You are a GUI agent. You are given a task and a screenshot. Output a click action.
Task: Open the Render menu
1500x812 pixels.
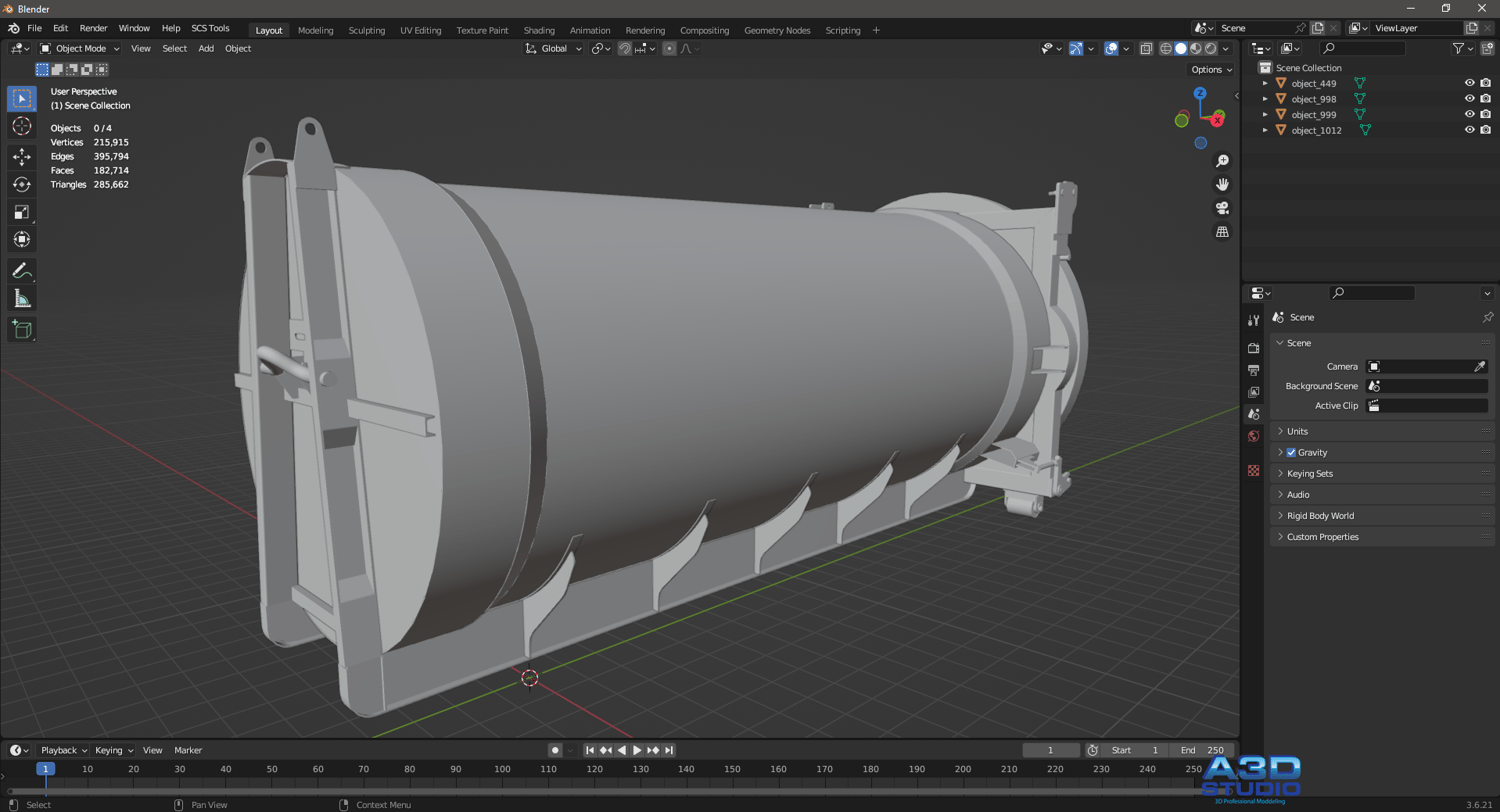pos(93,28)
